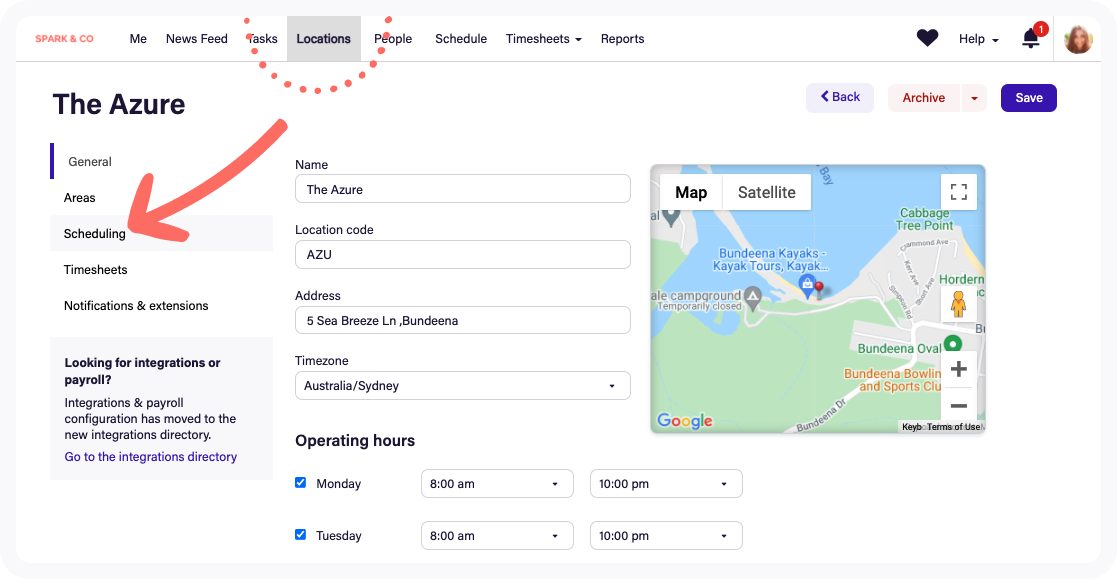Go to the Reports menu item
Viewport: 1117px width, 579px height.
click(x=622, y=39)
